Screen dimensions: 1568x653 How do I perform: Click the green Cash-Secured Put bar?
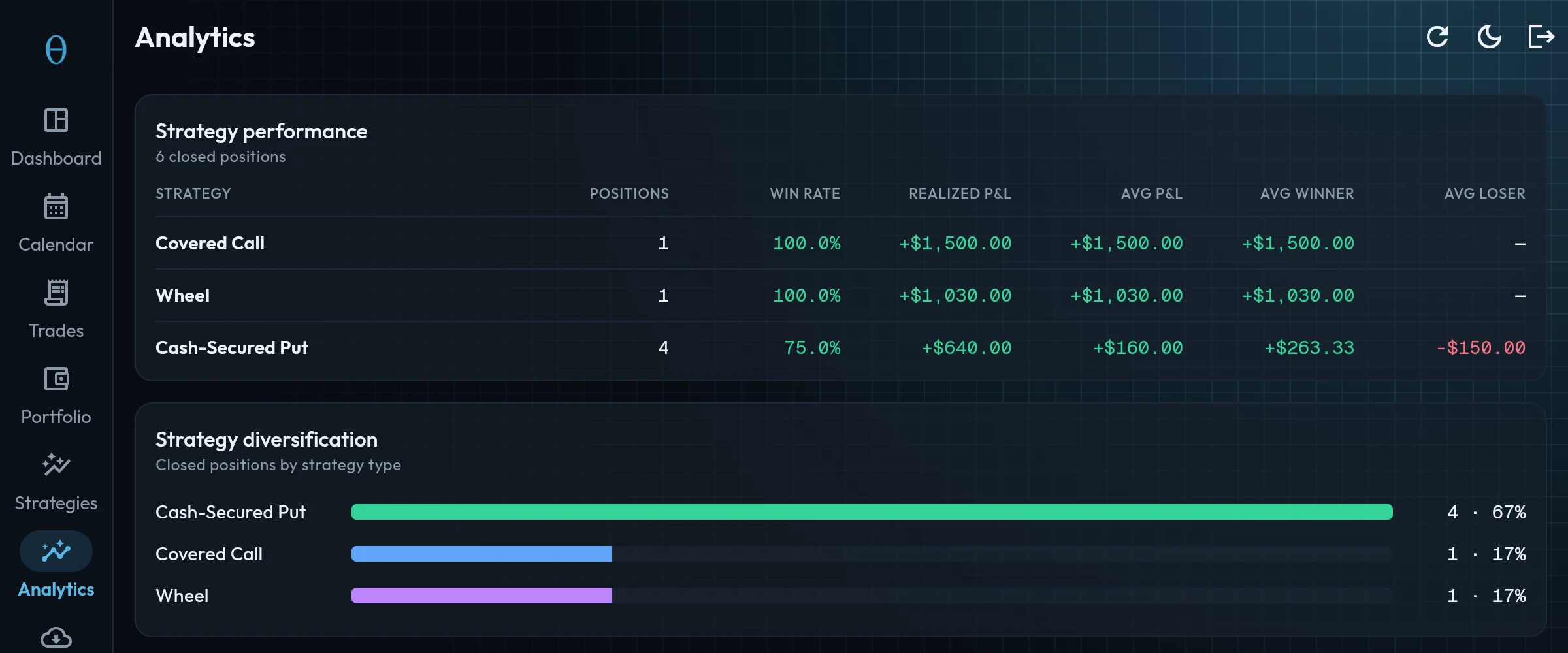pyautogui.click(x=872, y=512)
